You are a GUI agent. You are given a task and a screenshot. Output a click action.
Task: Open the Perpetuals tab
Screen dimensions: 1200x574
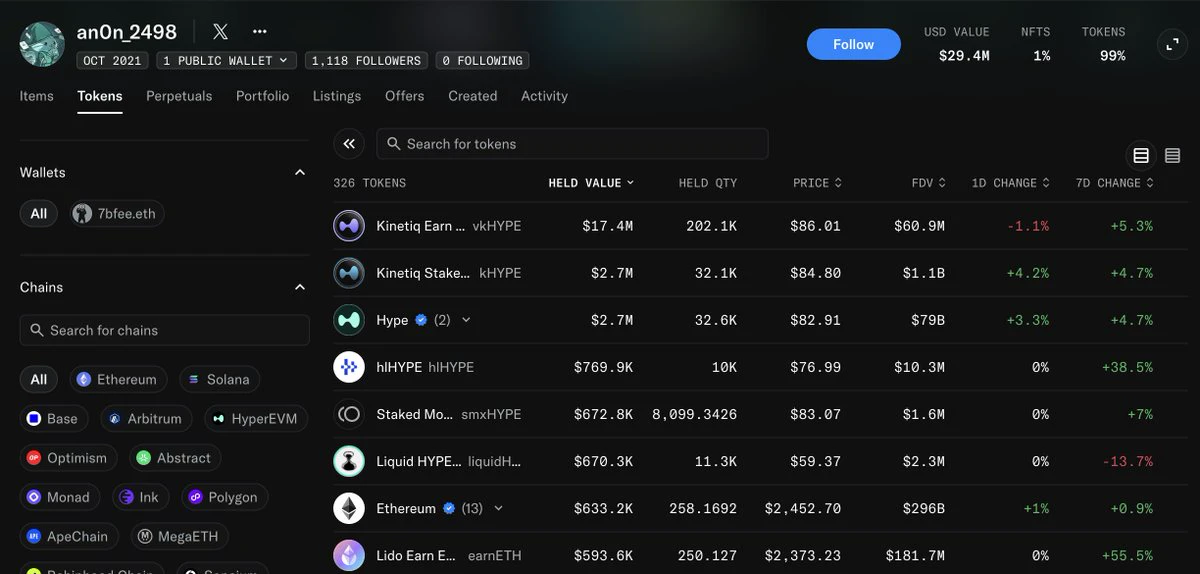179,96
